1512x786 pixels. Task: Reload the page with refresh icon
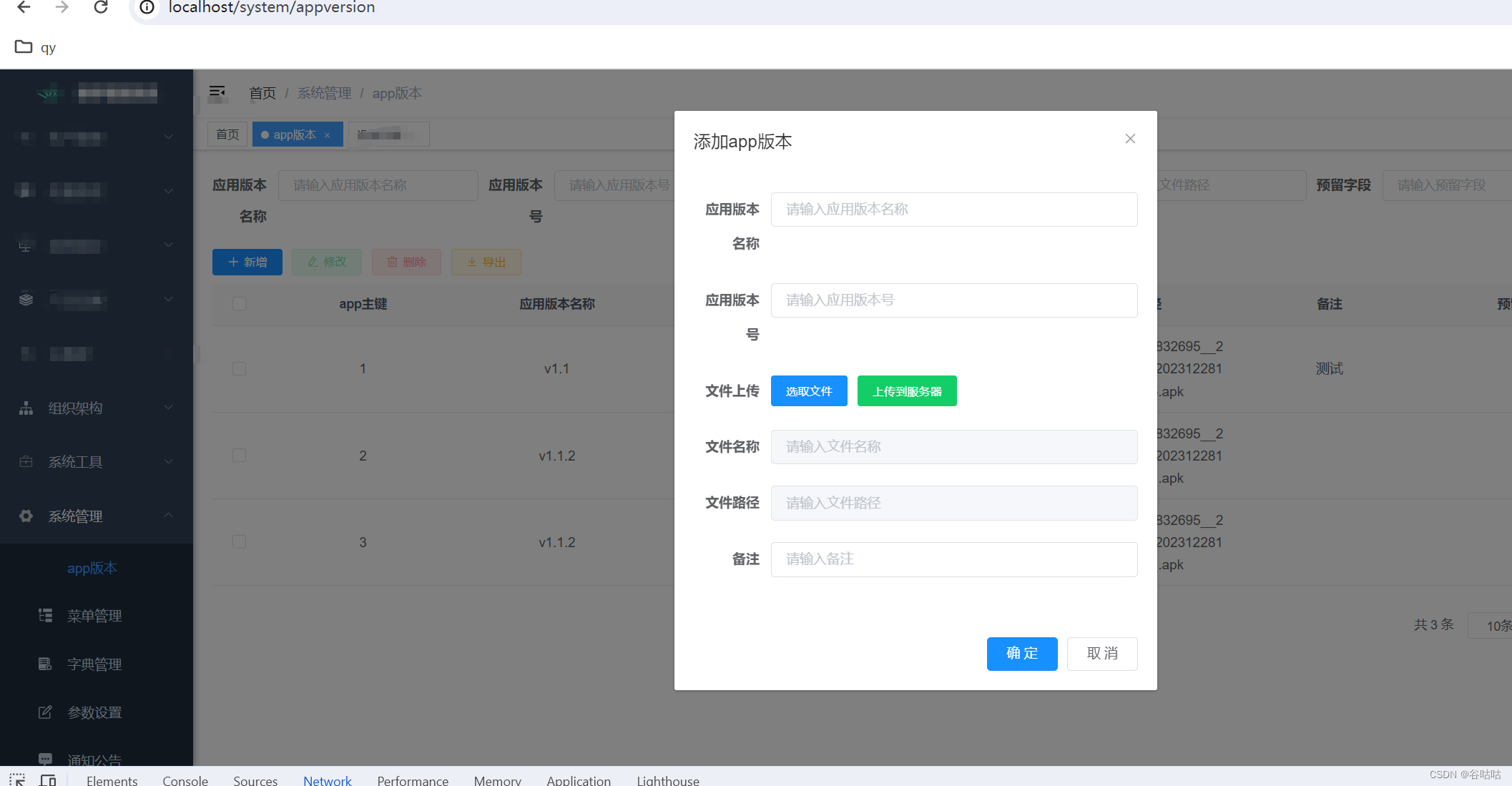101,7
